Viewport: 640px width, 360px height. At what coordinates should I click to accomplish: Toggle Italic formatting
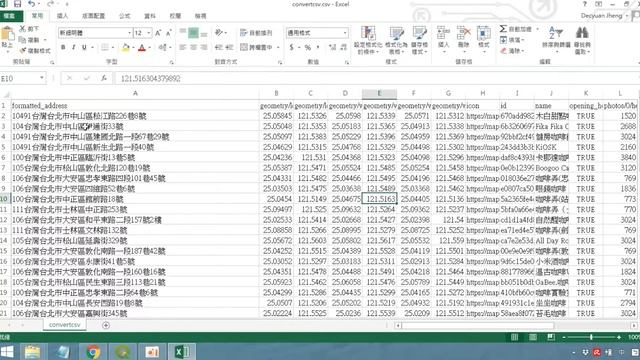73,48
